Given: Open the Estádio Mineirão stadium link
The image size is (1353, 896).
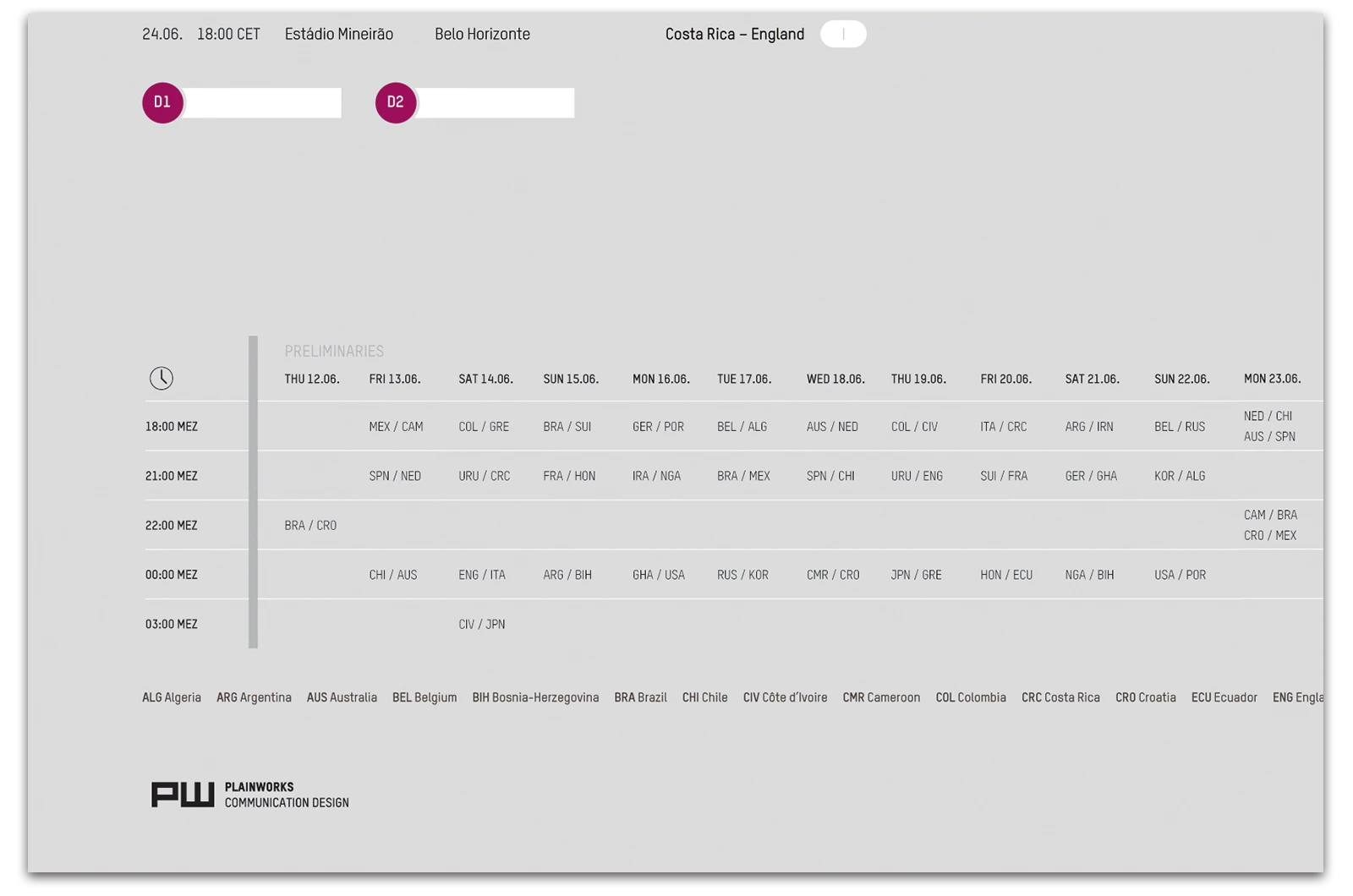Looking at the screenshot, I should pos(339,34).
